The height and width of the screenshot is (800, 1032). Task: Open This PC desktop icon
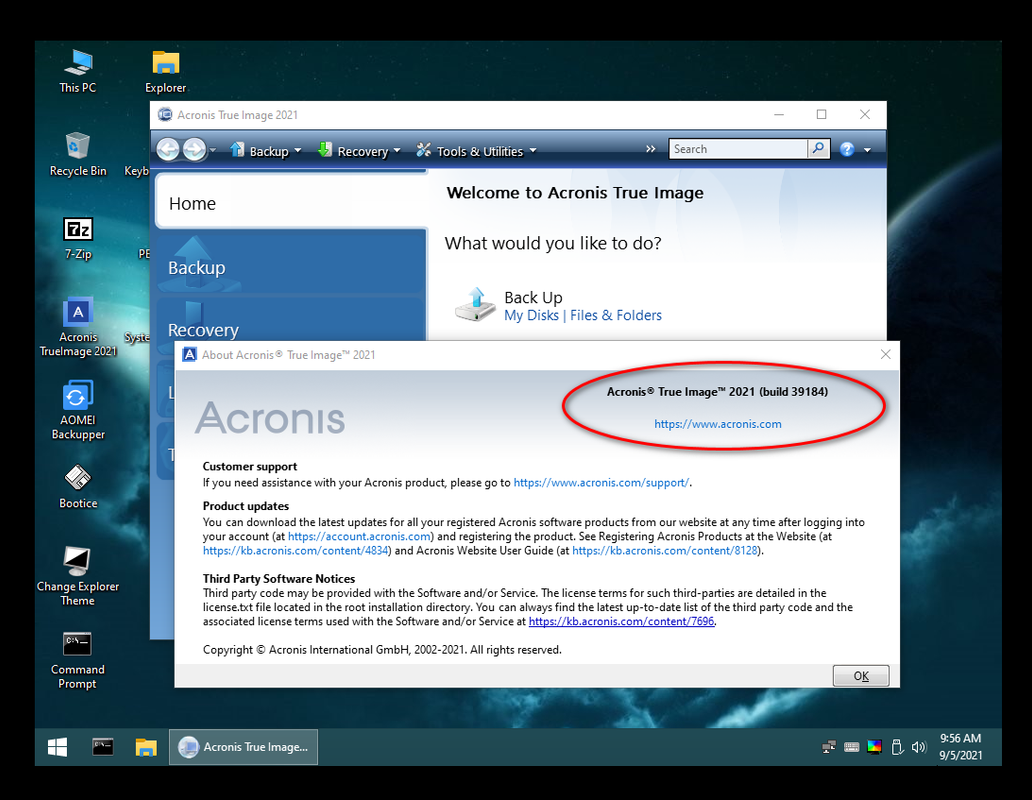pyautogui.click(x=78, y=71)
